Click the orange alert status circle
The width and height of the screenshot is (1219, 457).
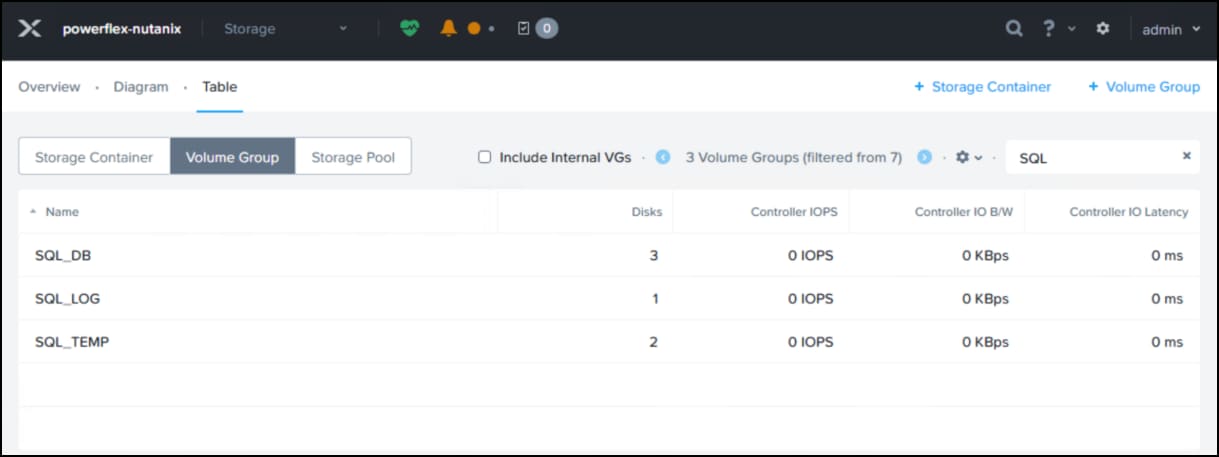pos(474,29)
